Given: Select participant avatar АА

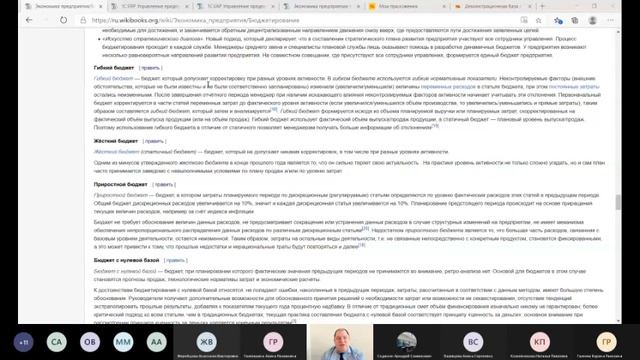Looking at the screenshot, I should point(156,342).
